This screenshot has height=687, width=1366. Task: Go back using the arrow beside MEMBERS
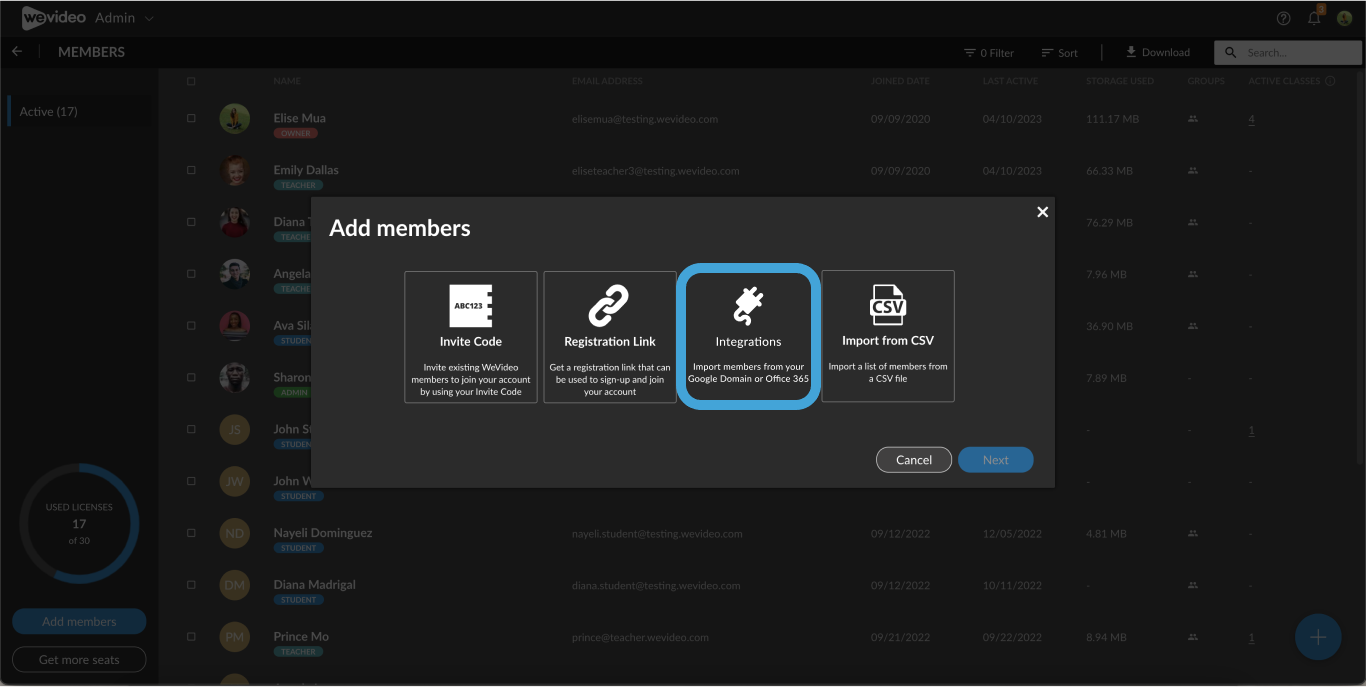17,52
